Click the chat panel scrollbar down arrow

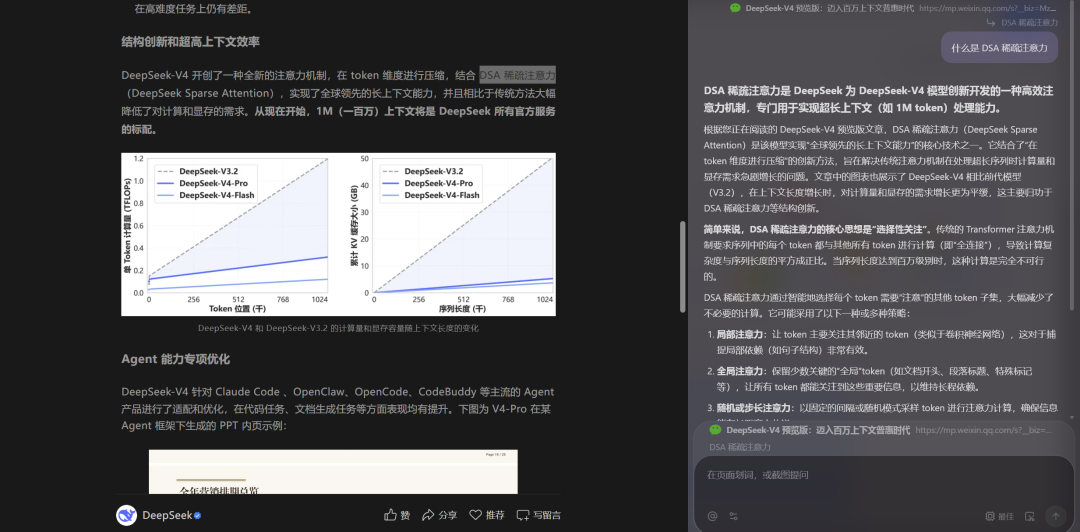(x=1071, y=417)
